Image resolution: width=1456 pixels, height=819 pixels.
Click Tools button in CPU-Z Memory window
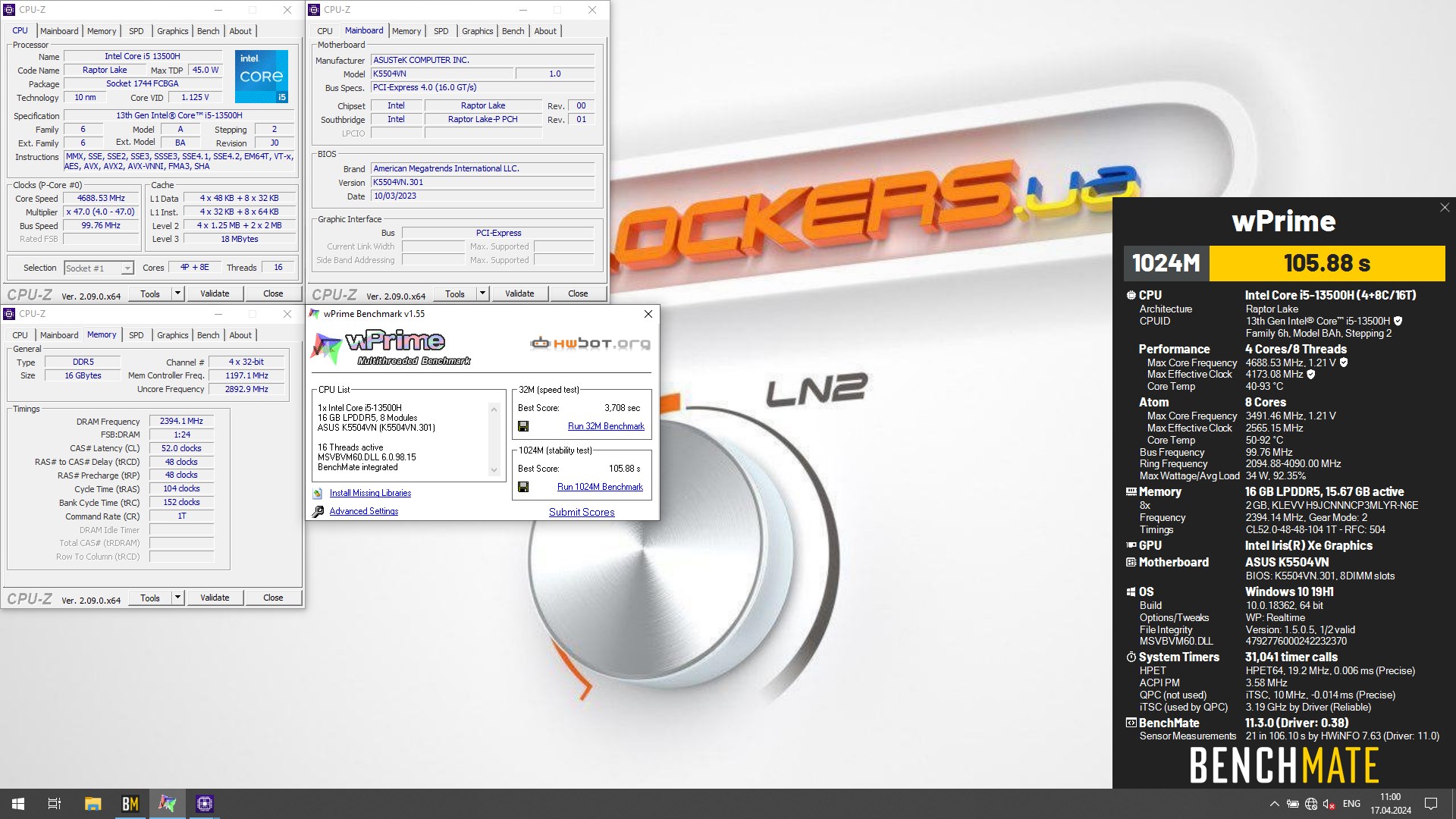[150, 598]
